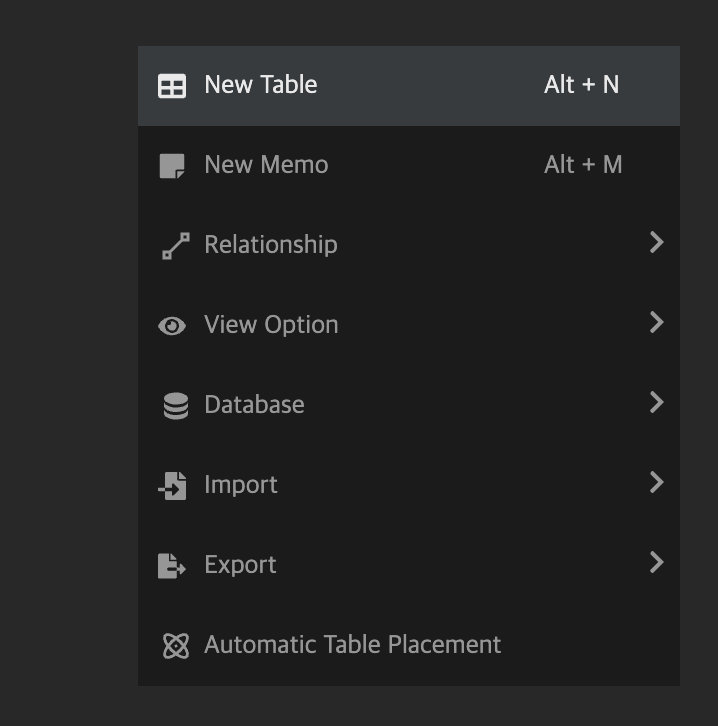Viewport: 718px width, 726px height.
Task: Click the Export file arrow icon
Action: click(x=172, y=566)
